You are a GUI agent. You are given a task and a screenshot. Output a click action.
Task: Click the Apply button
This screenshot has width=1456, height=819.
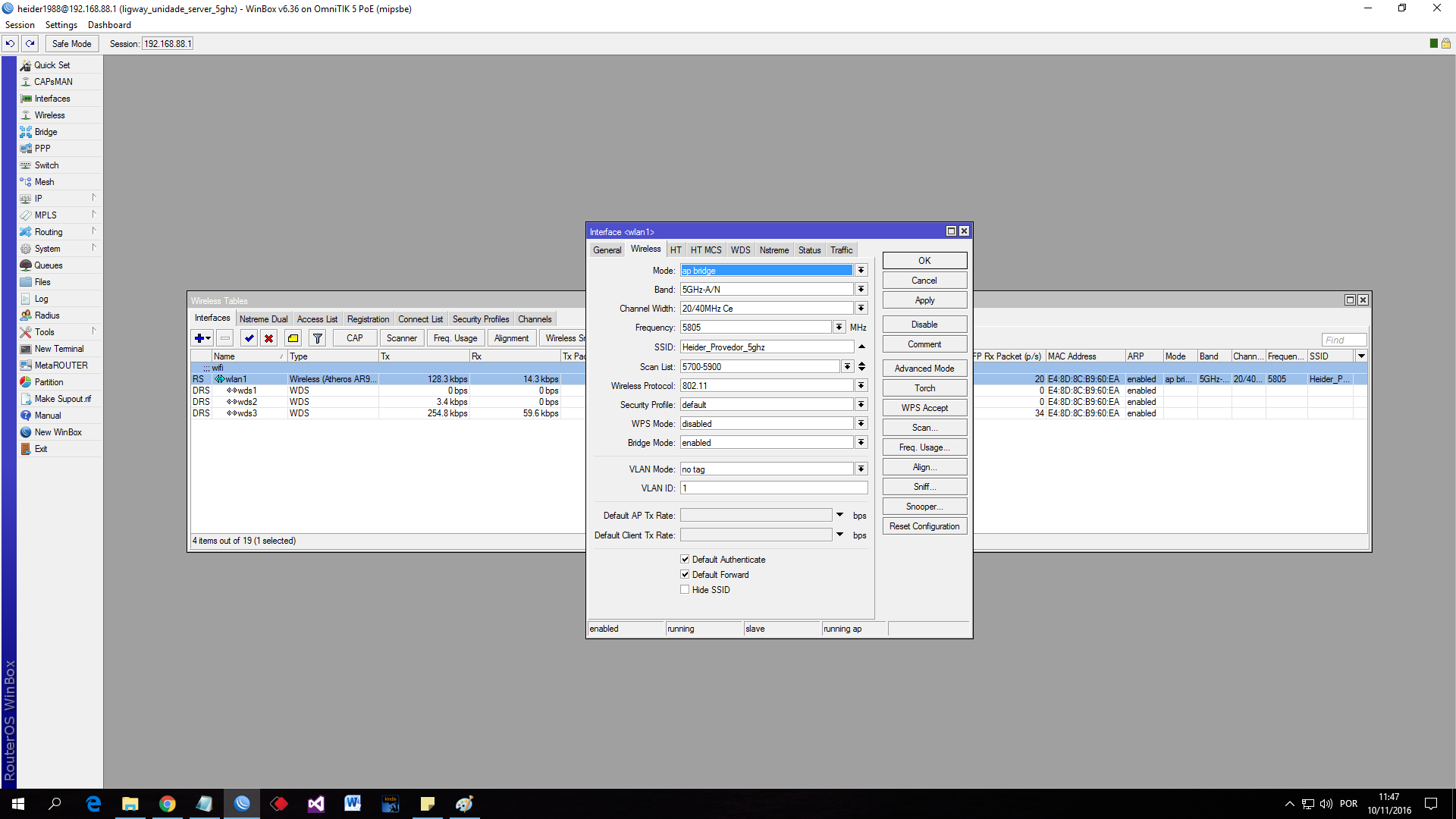[x=924, y=300]
